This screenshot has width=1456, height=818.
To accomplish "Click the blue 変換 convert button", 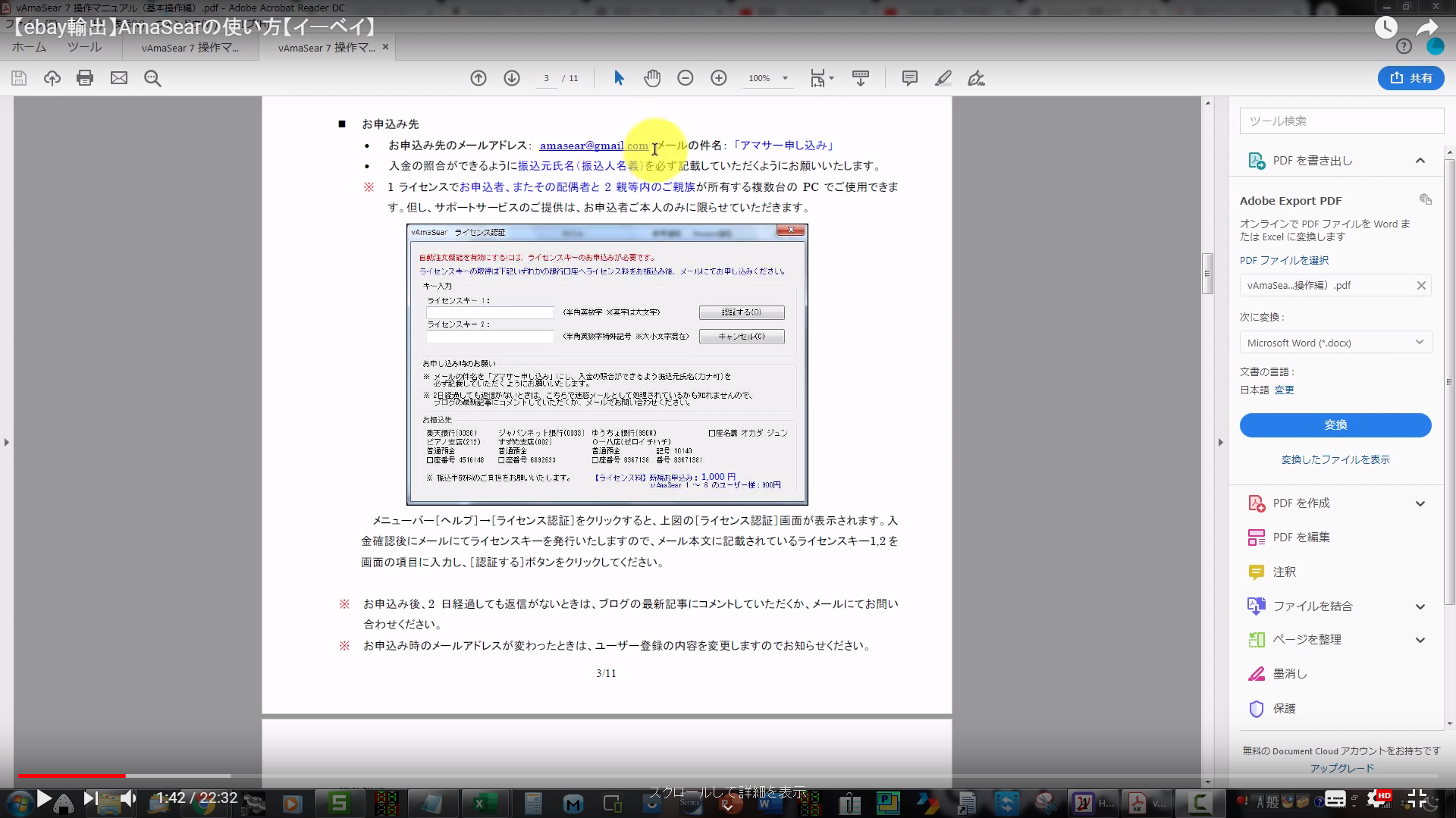I will click(x=1335, y=425).
